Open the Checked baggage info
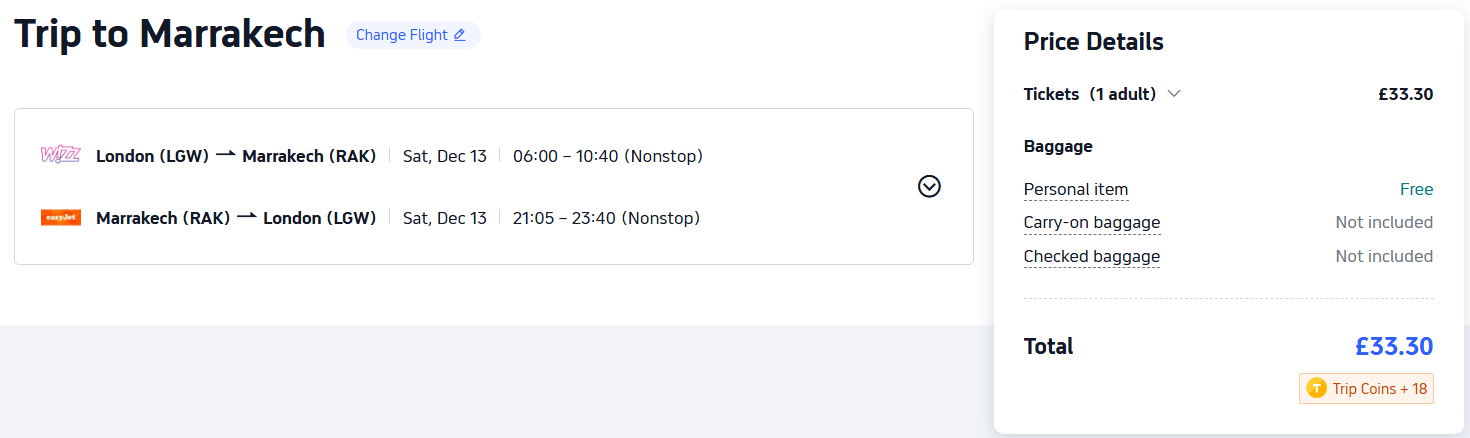The height and width of the screenshot is (438, 1470). pyautogui.click(x=1091, y=257)
